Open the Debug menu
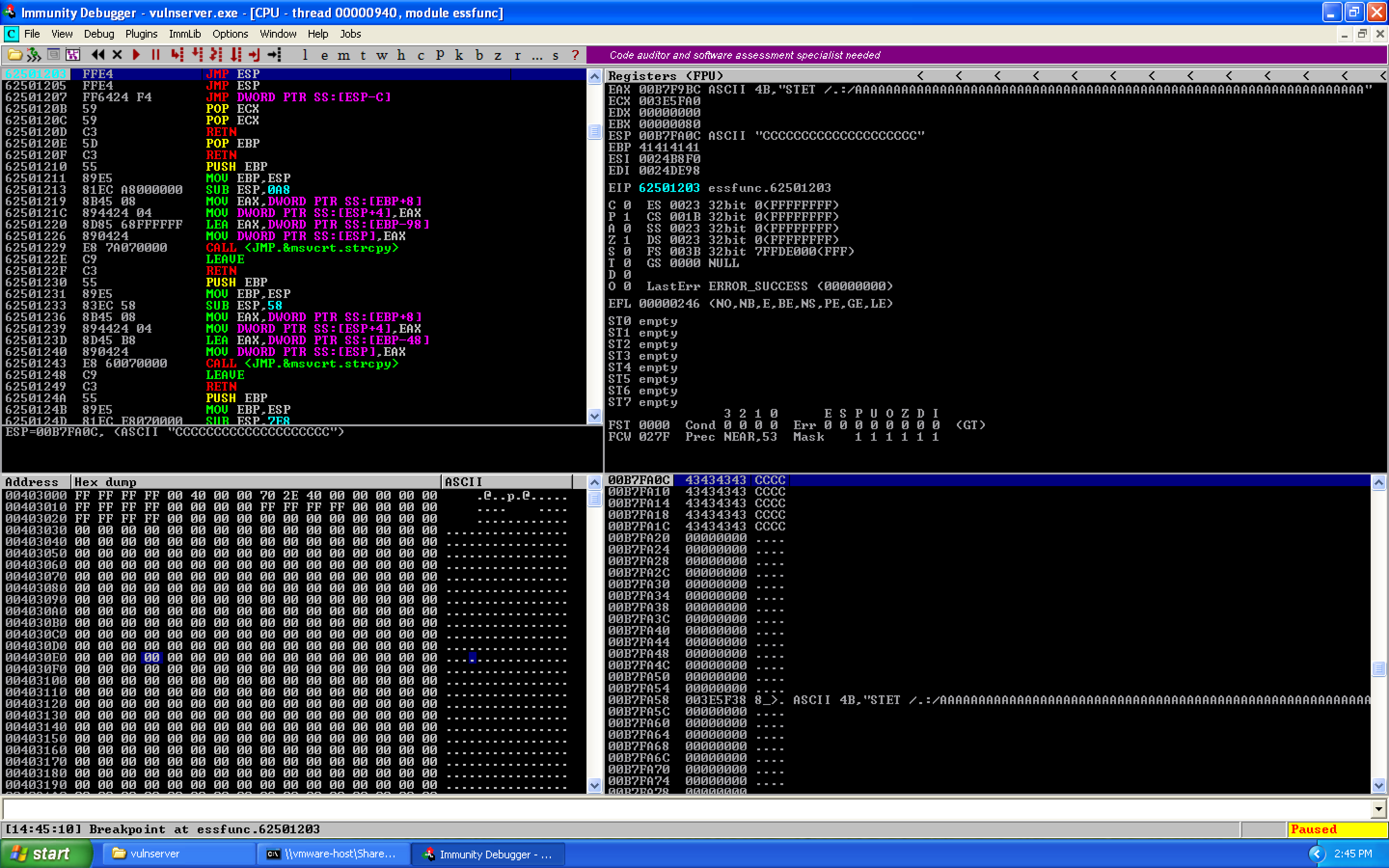 click(x=99, y=34)
